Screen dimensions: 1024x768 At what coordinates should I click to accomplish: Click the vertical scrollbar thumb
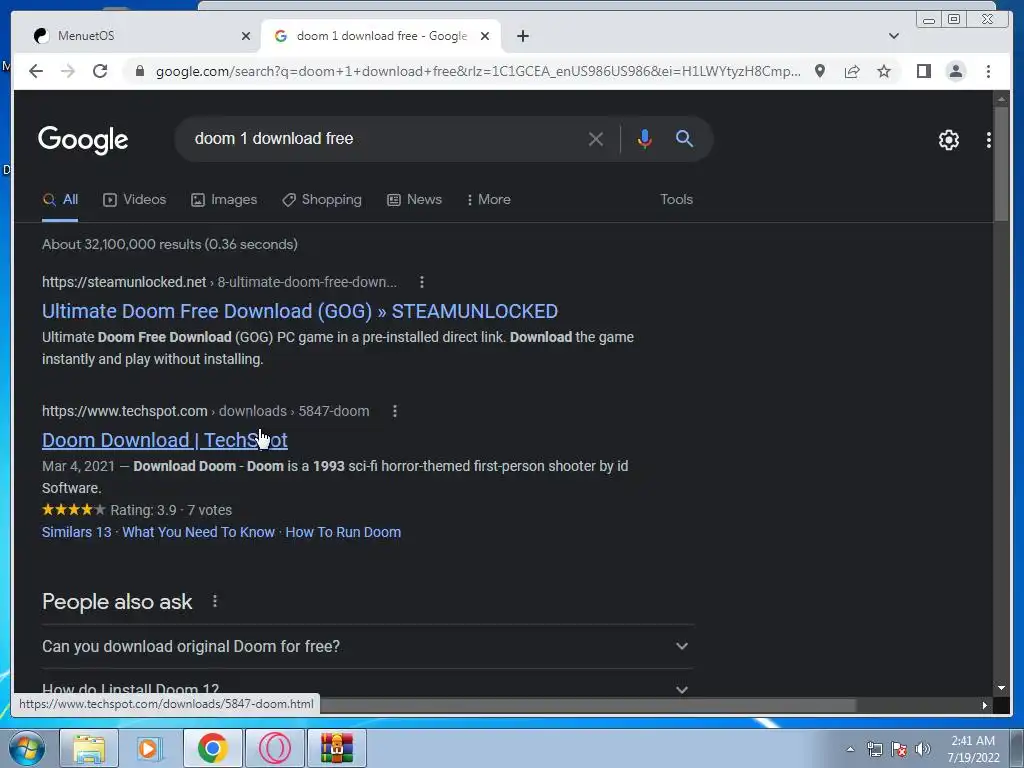1001,165
